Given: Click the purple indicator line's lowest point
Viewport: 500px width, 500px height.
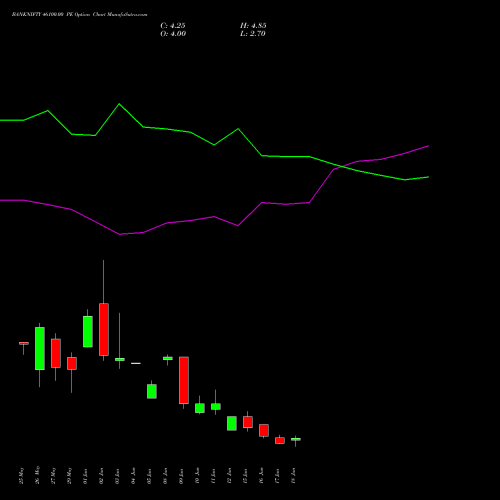Looking at the screenshot, I should pos(120,234).
